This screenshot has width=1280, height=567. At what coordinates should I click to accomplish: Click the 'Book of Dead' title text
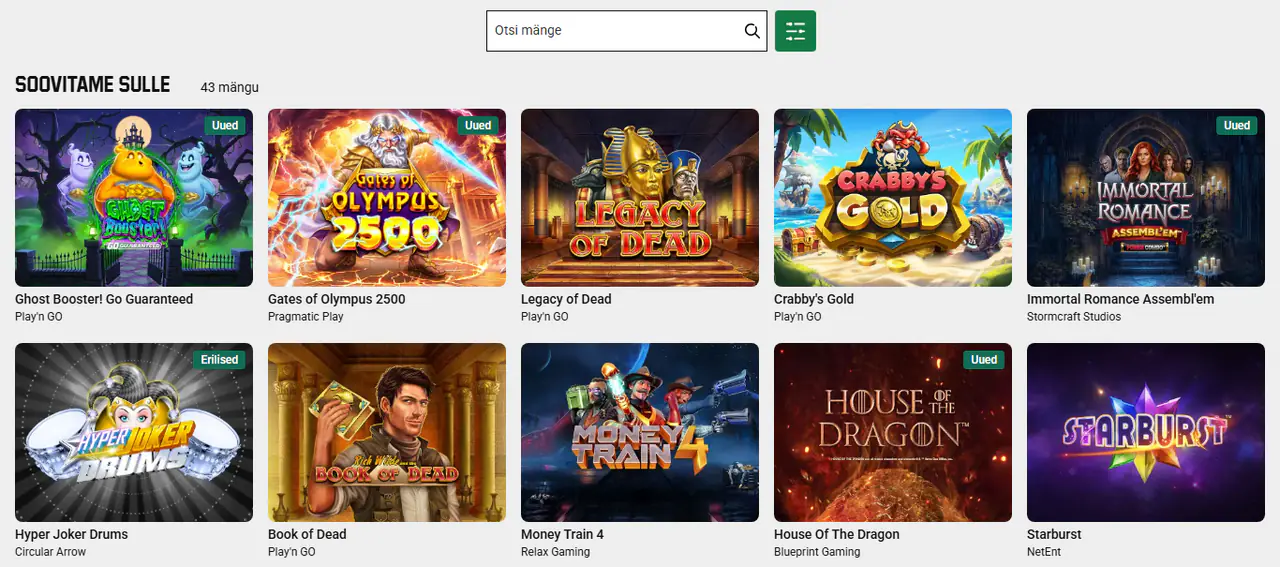coord(307,534)
